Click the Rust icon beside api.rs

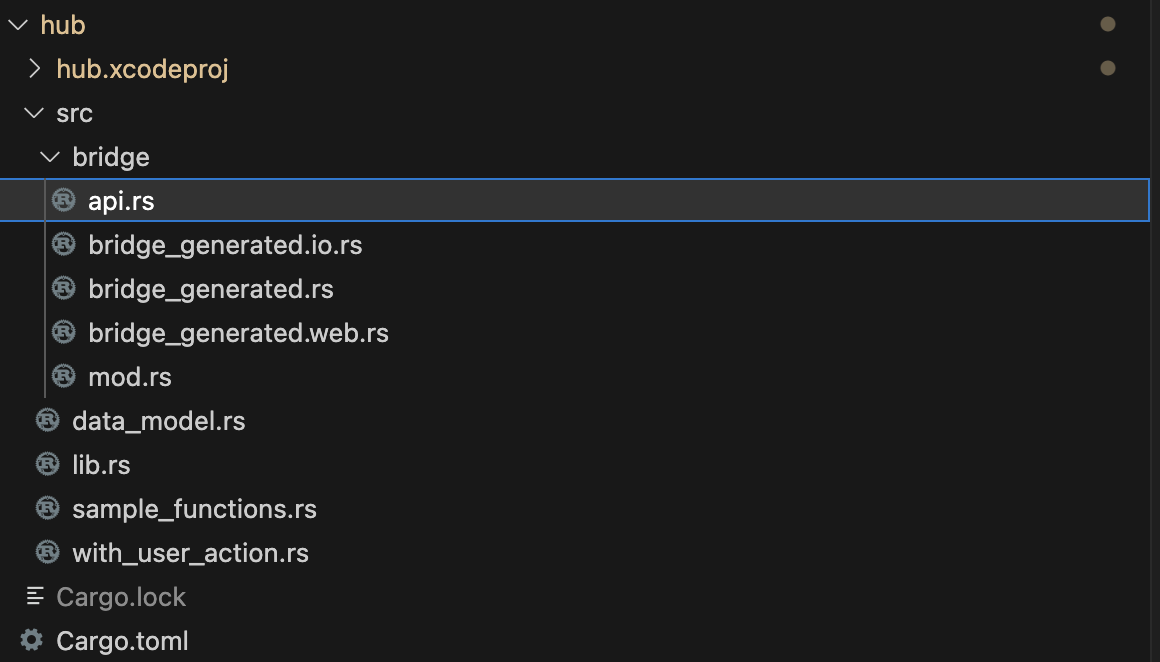point(63,200)
